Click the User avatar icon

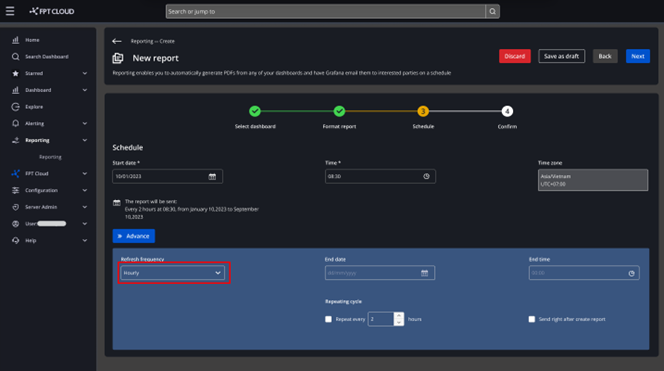(x=16, y=224)
